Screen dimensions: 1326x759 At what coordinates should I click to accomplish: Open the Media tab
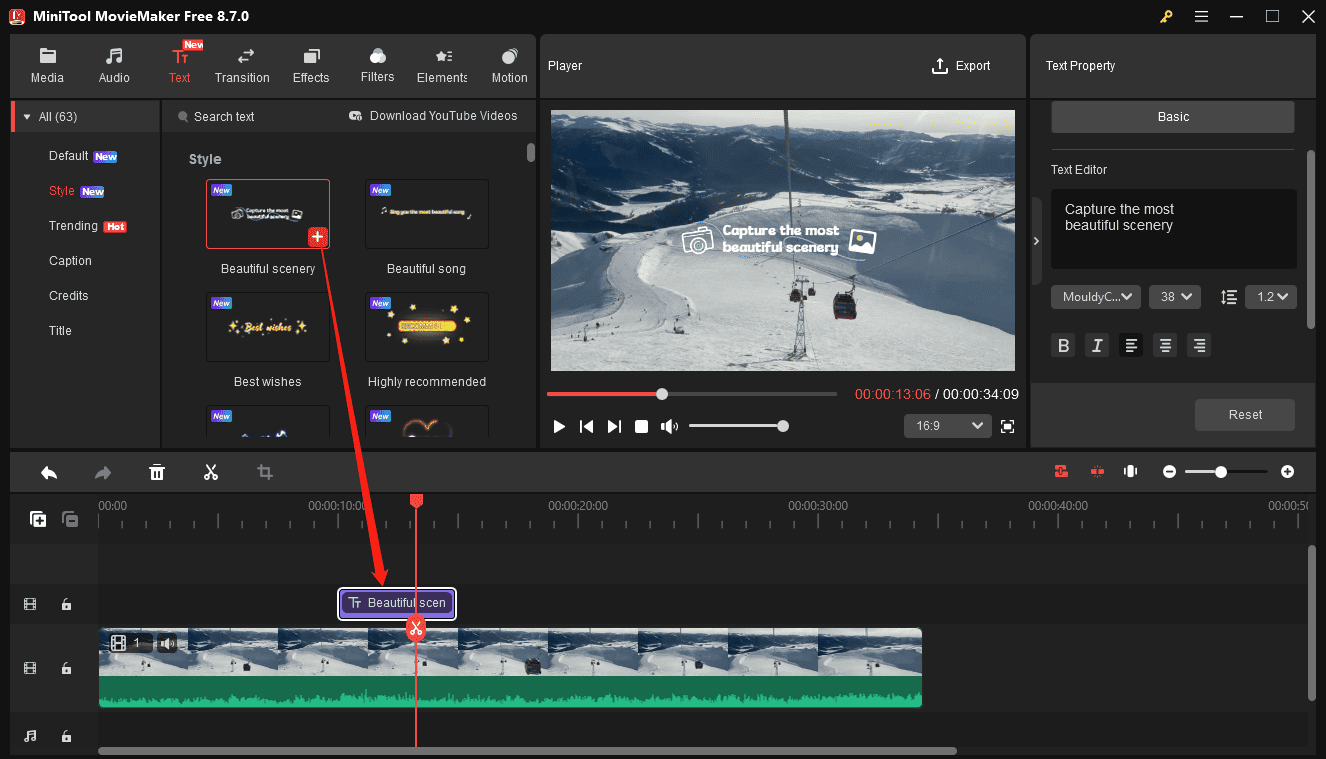tap(47, 66)
